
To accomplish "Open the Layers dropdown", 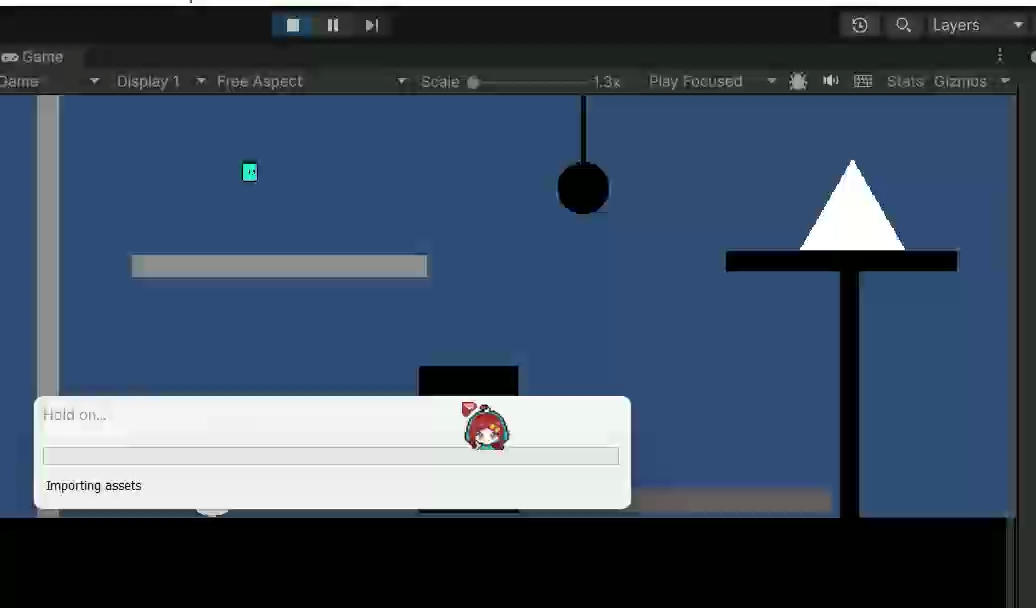I will pos(977,25).
